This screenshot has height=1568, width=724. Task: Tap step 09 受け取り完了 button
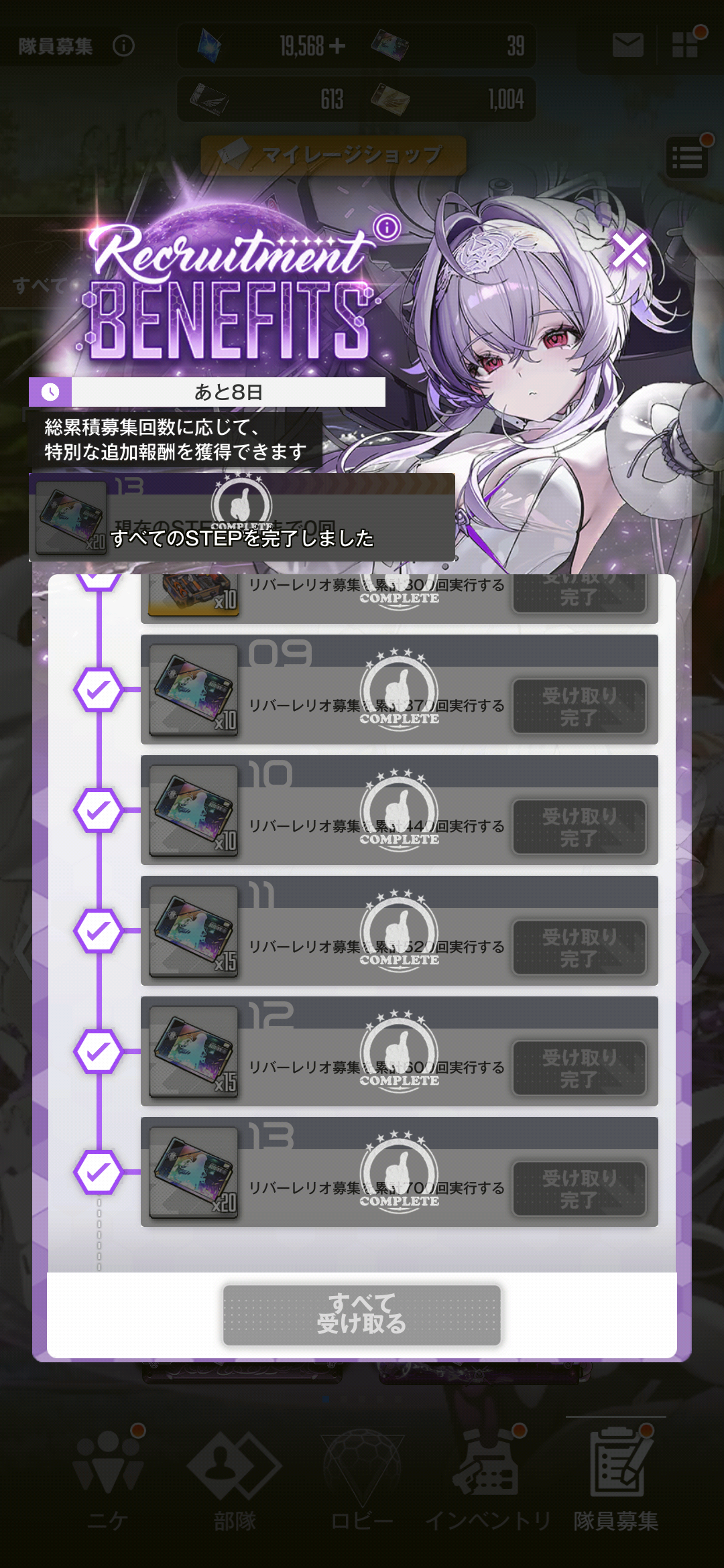point(579,706)
